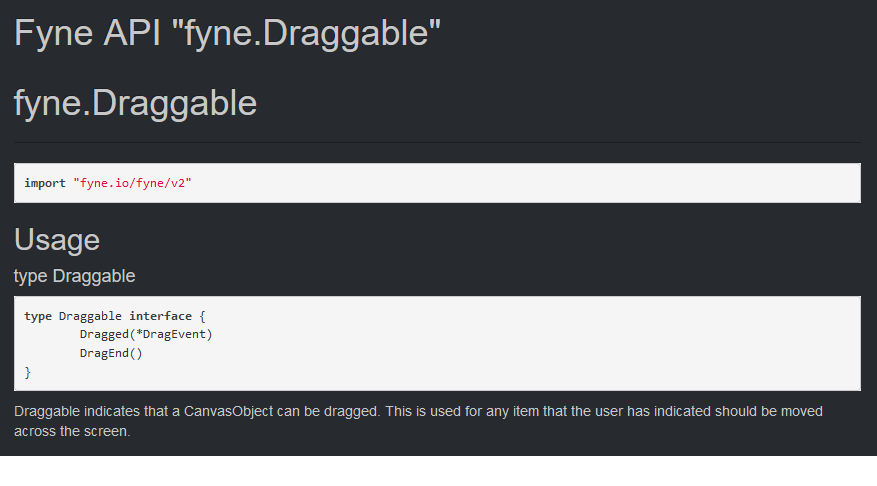The width and height of the screenshot is (877, 486).
Task: Click the word interface in the code block
Action: click(161, 316)
